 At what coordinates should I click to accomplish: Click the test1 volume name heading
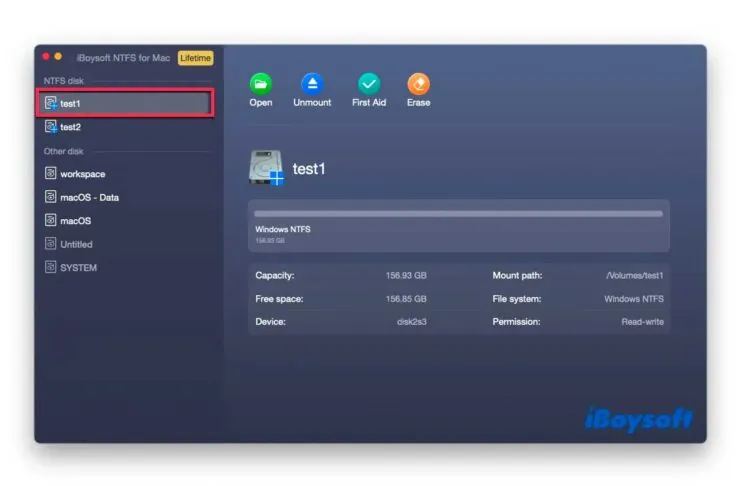click(309, 169)
